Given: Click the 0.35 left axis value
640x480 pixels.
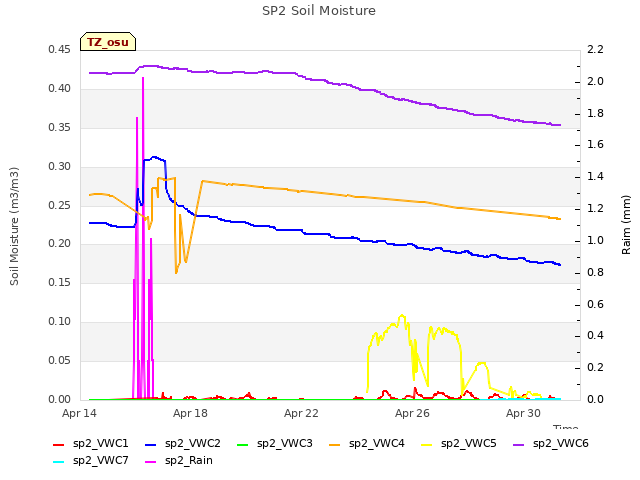Looking at the screenshot, I should pyautogui.click(x=60, y=128).
